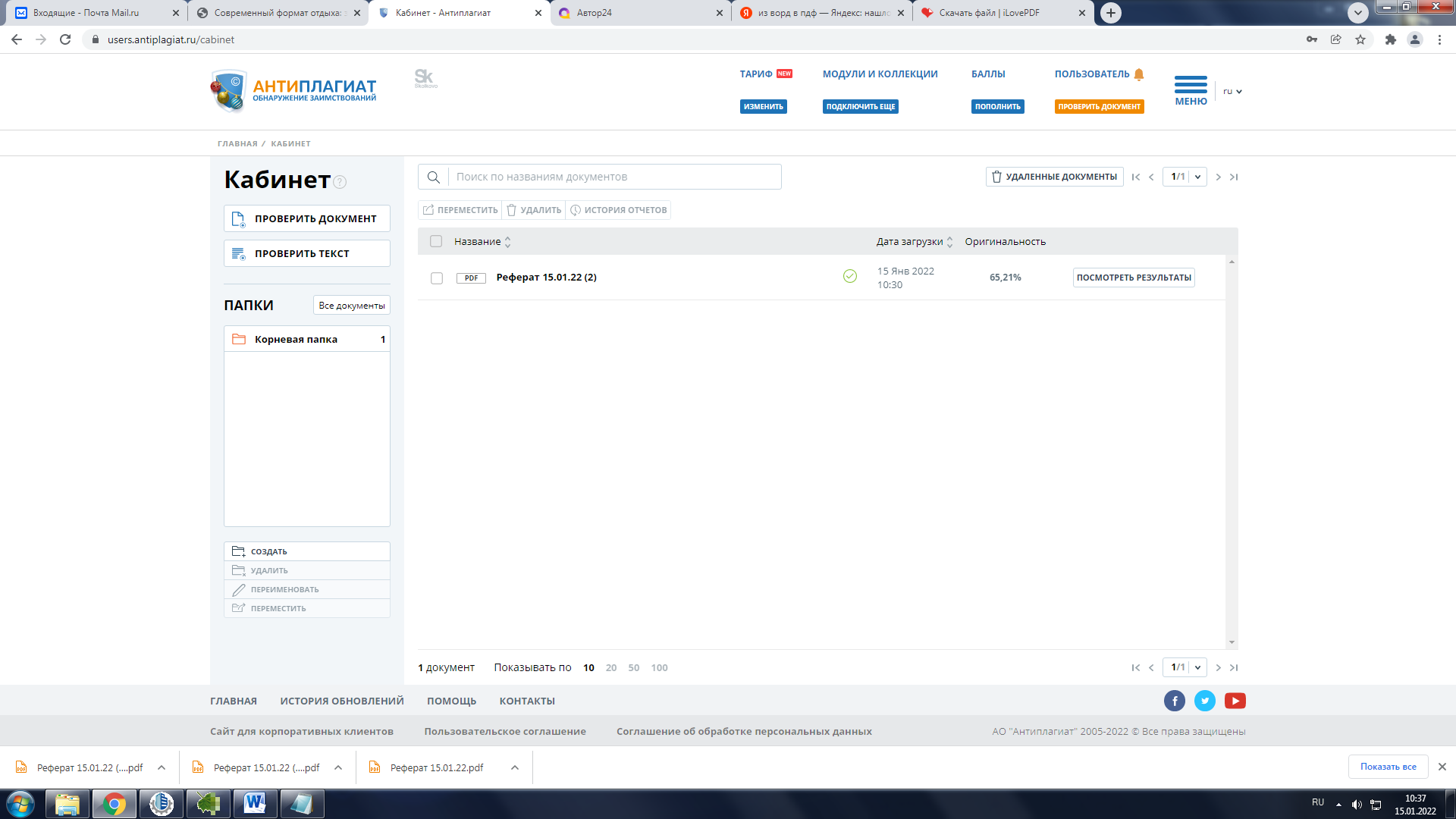
Task: Toggle the select-all checkbox in the table header
Action: coord(436,241)
